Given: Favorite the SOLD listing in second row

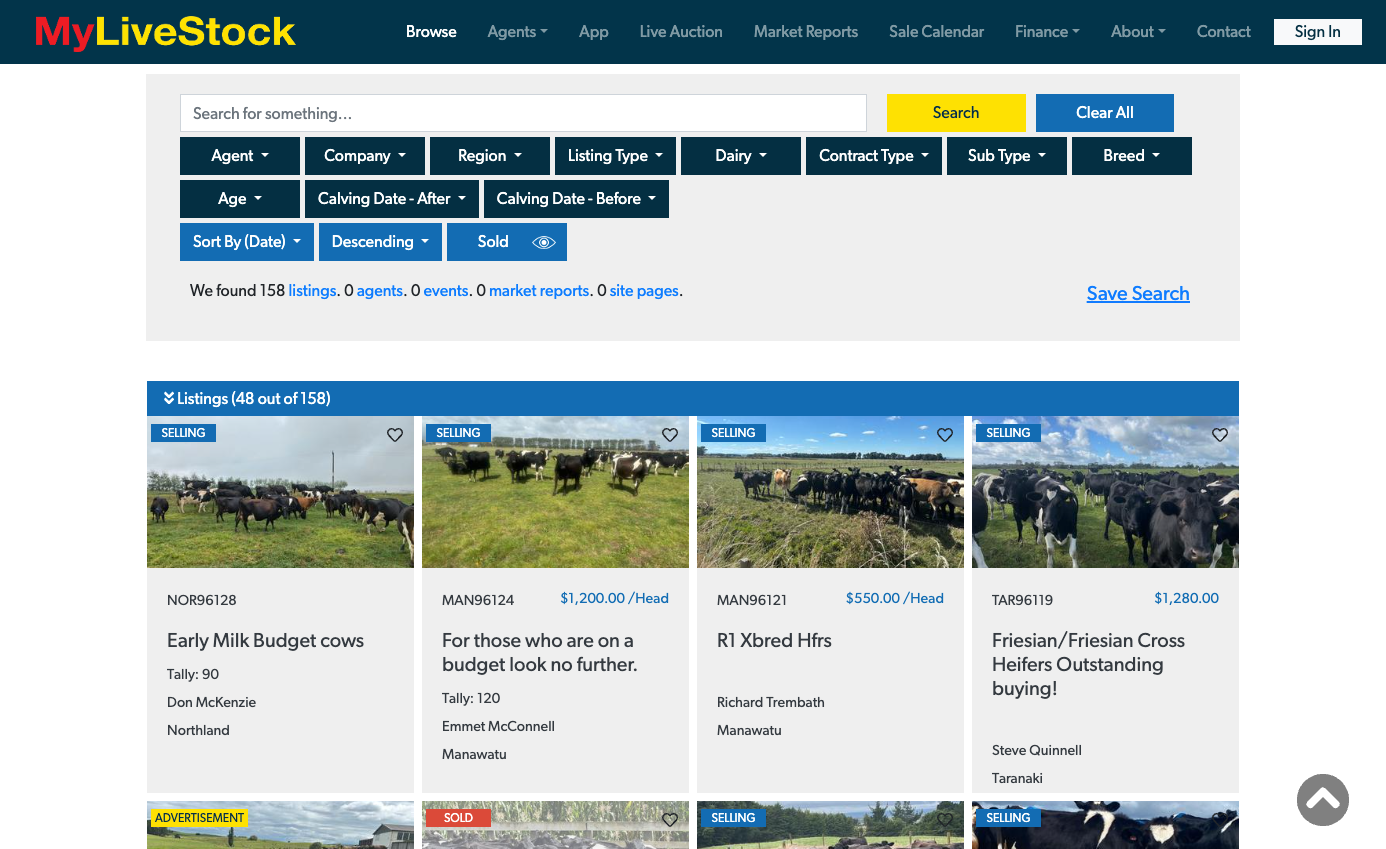Looking at the screenshot, I should coord(670,820).
